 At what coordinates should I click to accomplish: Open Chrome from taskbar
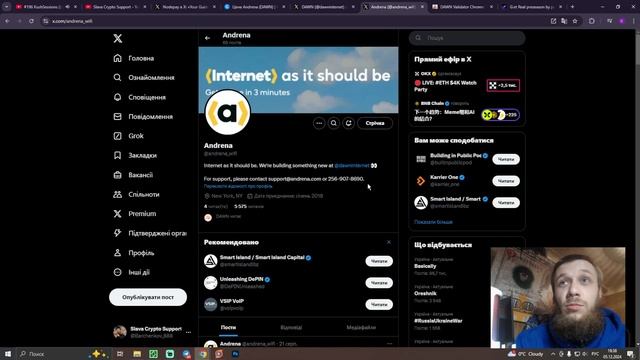point(203,354)
